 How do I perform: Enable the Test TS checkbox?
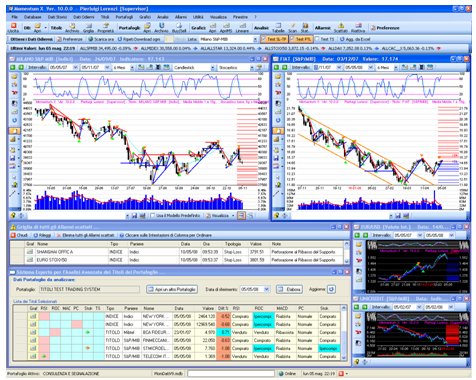click(x=317, y=39)
